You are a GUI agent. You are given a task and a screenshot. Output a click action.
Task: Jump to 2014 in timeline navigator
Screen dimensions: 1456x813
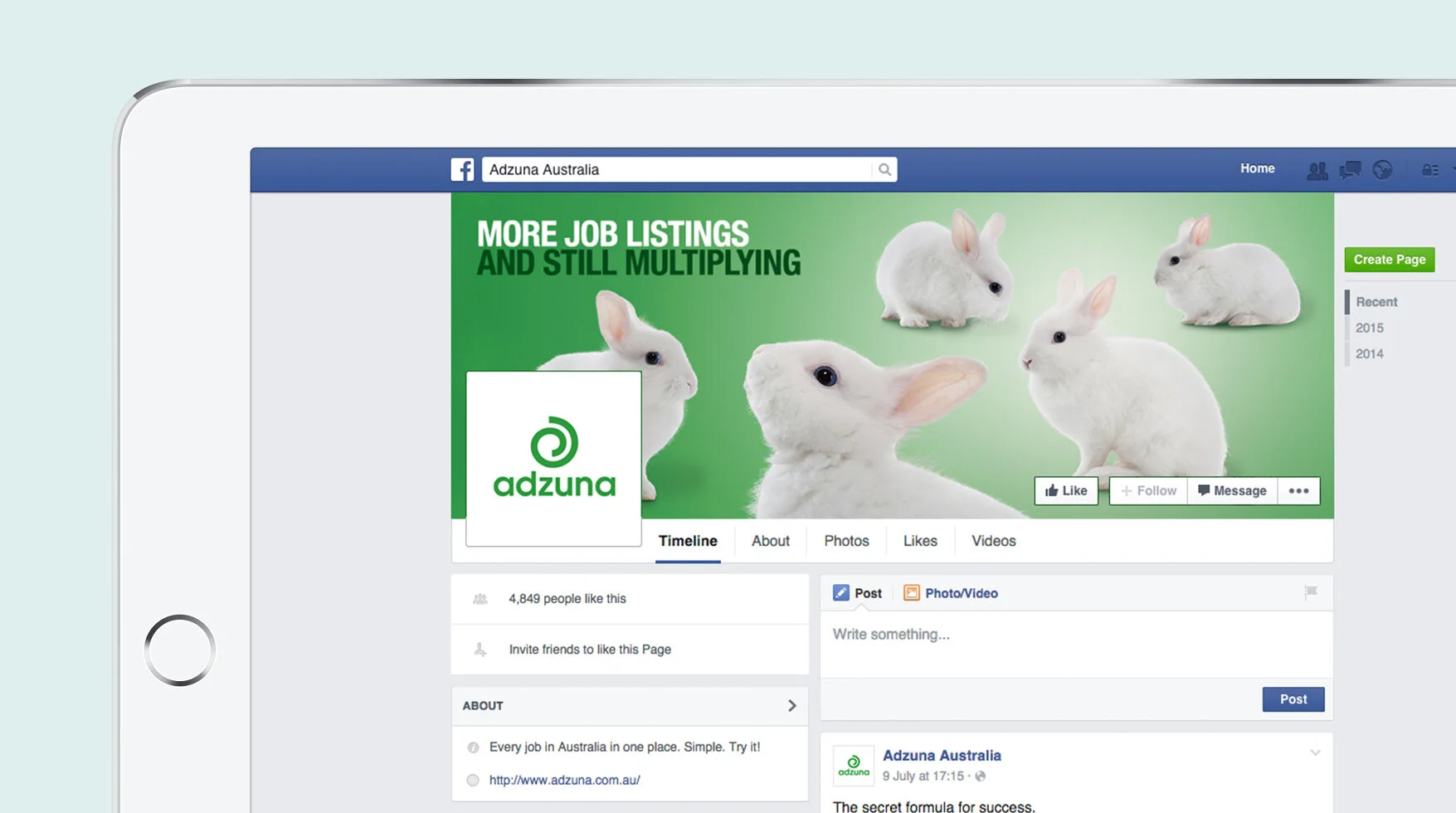click(1370, 353)
